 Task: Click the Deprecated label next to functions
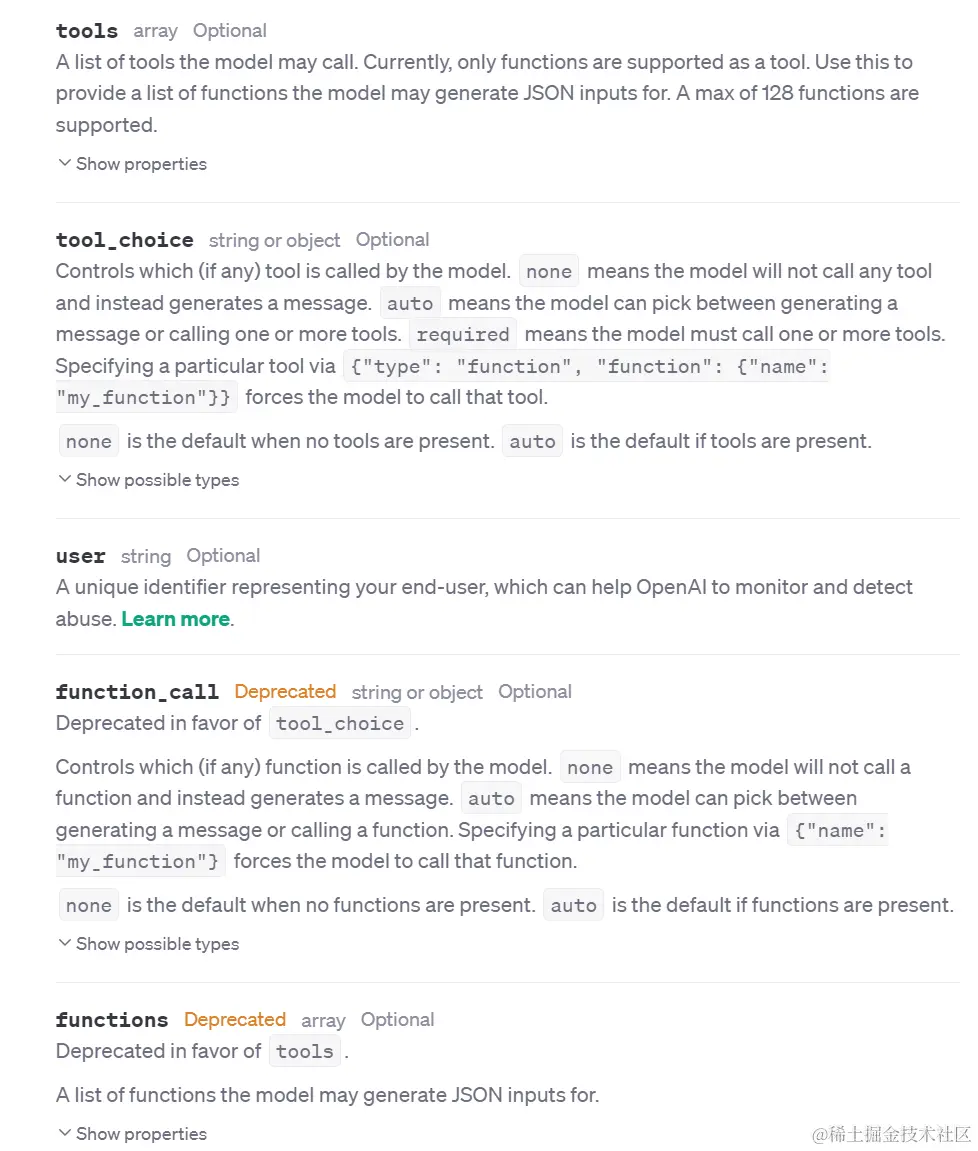pyautogui.click(x=235, y=1019)
